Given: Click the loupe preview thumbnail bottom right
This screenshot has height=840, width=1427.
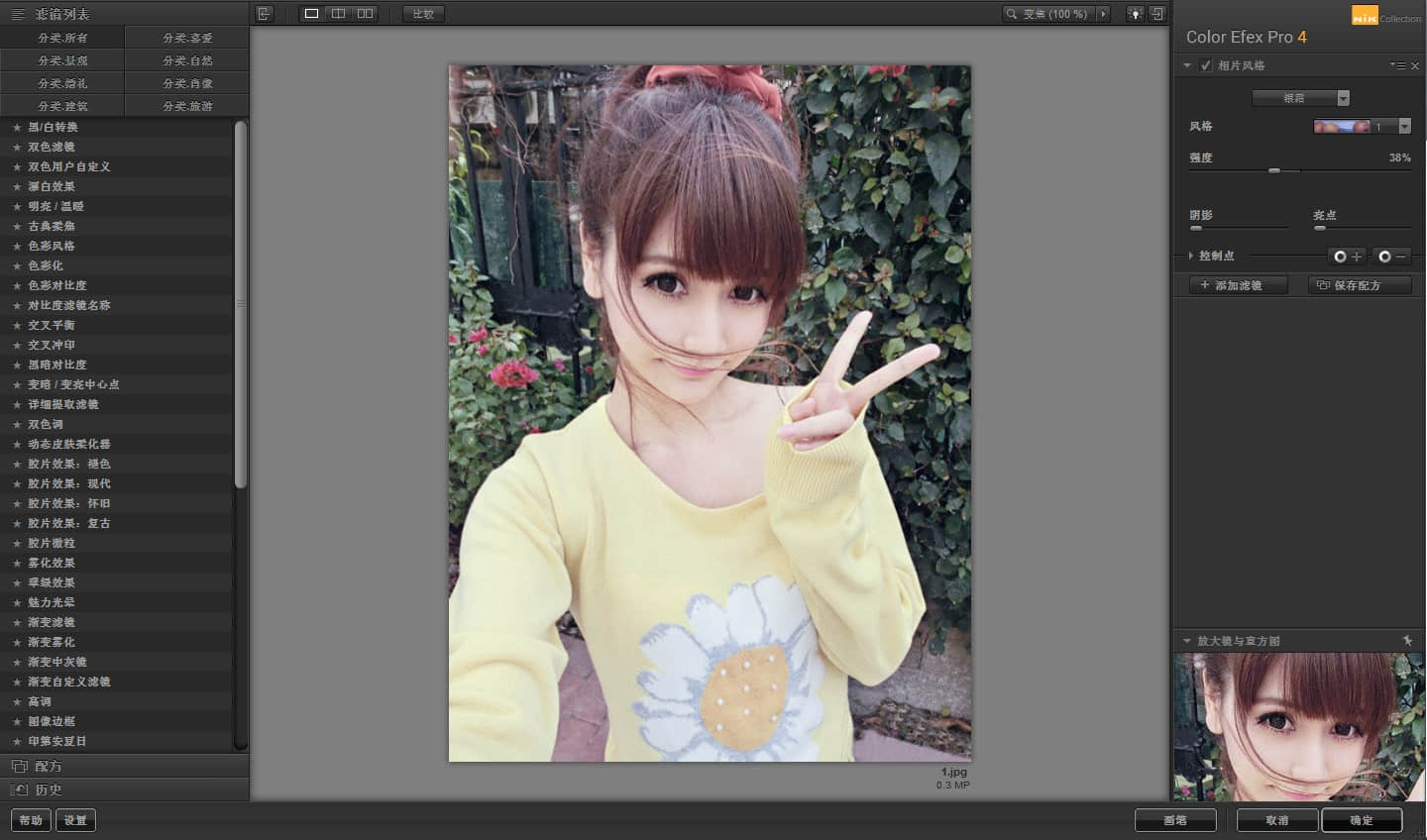Looking at the screenshot, I should 1296,728.
